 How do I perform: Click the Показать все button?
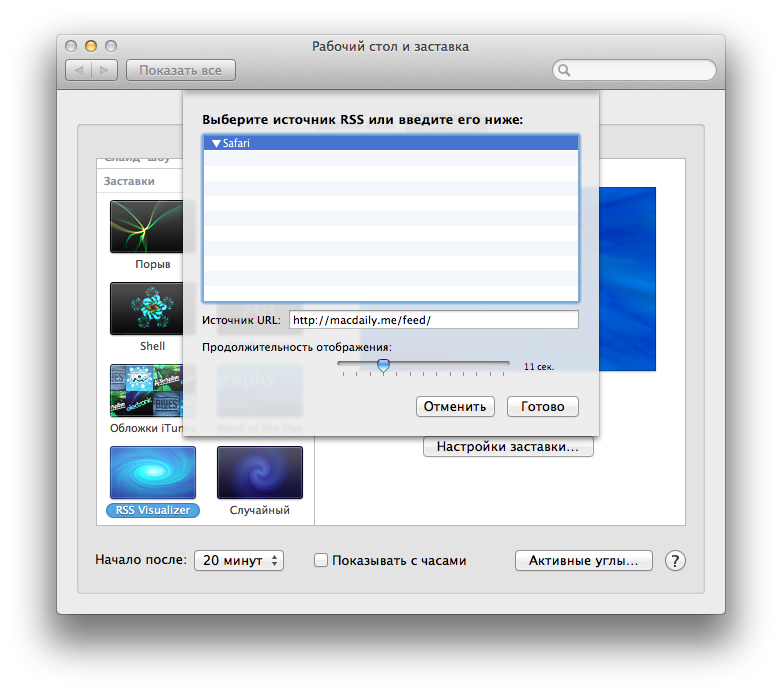(181, 70)
